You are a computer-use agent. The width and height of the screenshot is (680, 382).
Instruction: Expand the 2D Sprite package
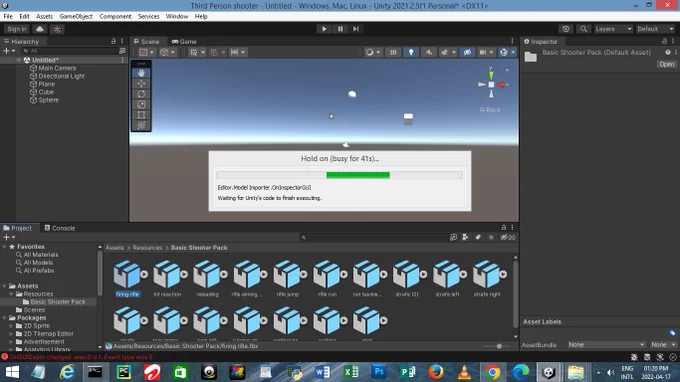[x=11, y=326]
